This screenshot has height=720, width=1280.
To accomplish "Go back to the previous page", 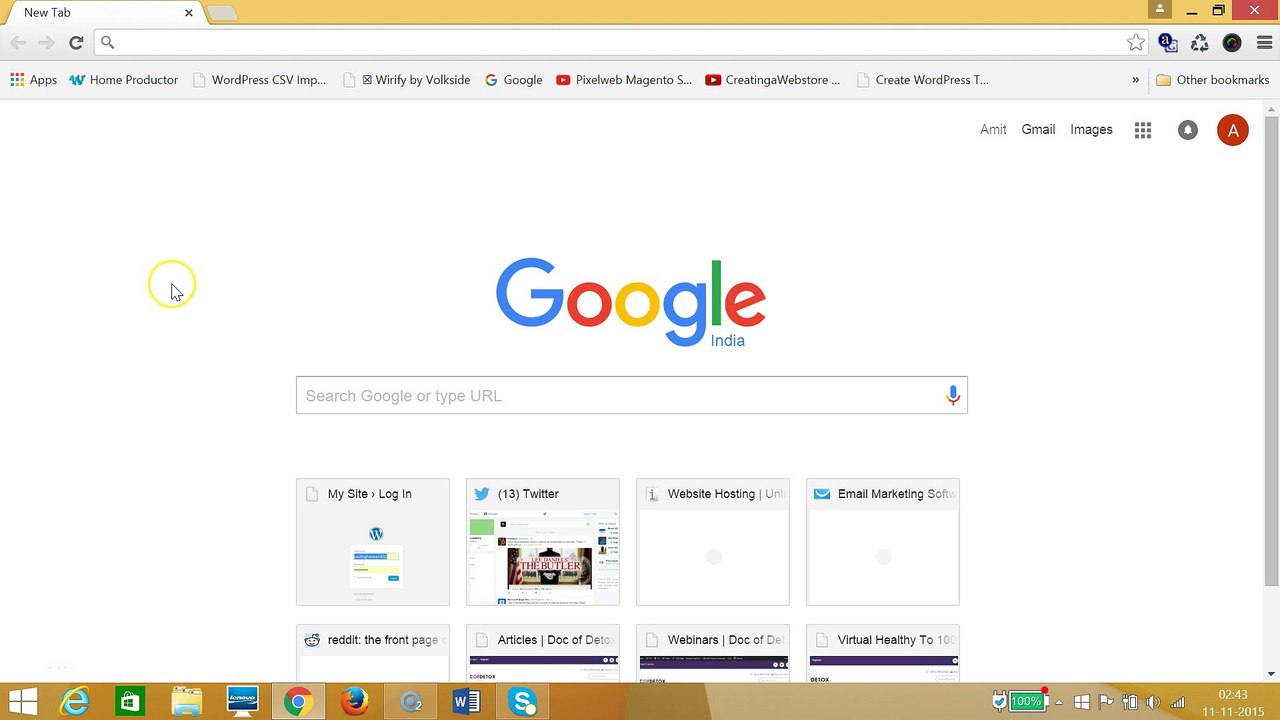I will tap(18, 42).
